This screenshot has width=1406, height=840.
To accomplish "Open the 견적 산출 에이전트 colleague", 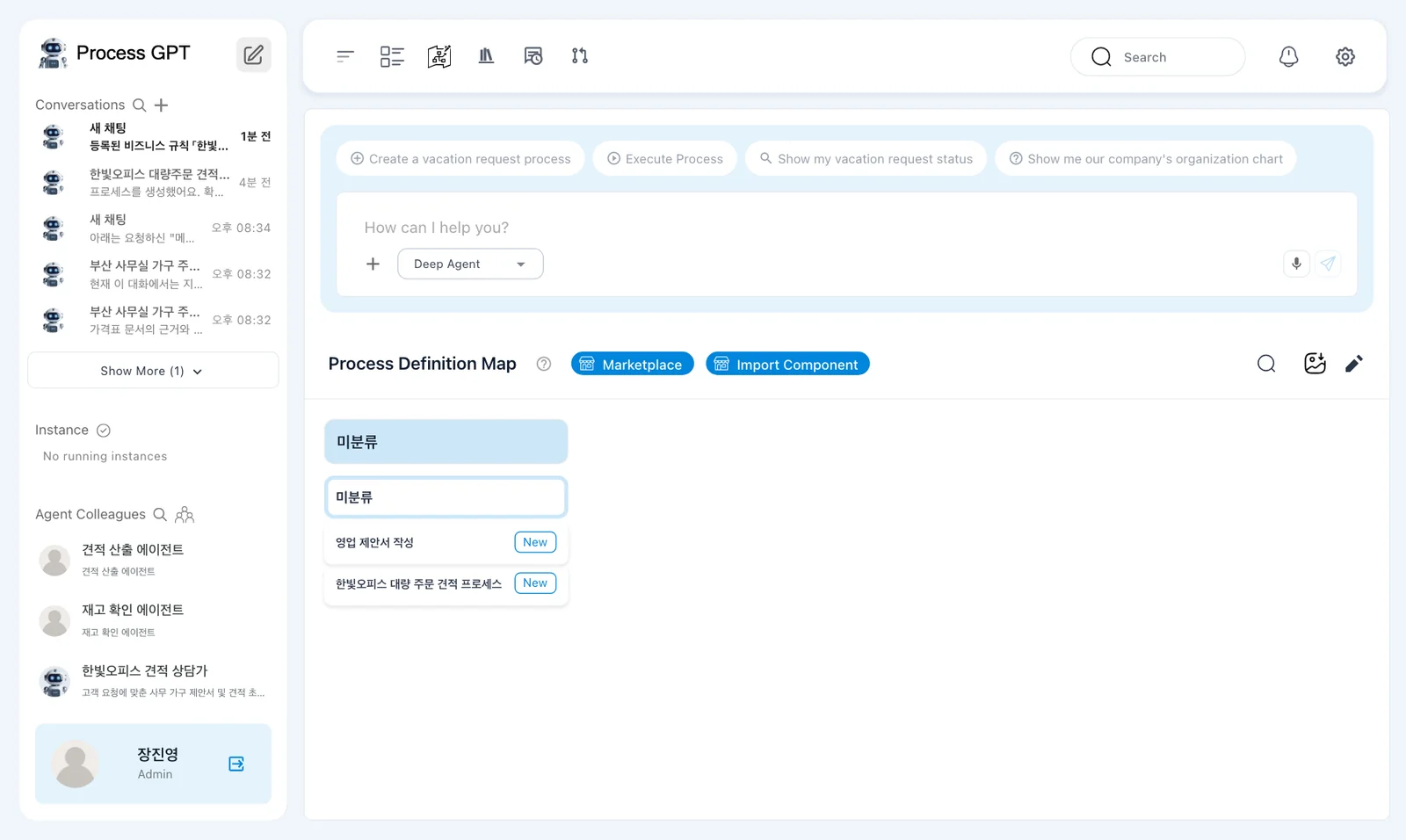I will click(153, 560).
